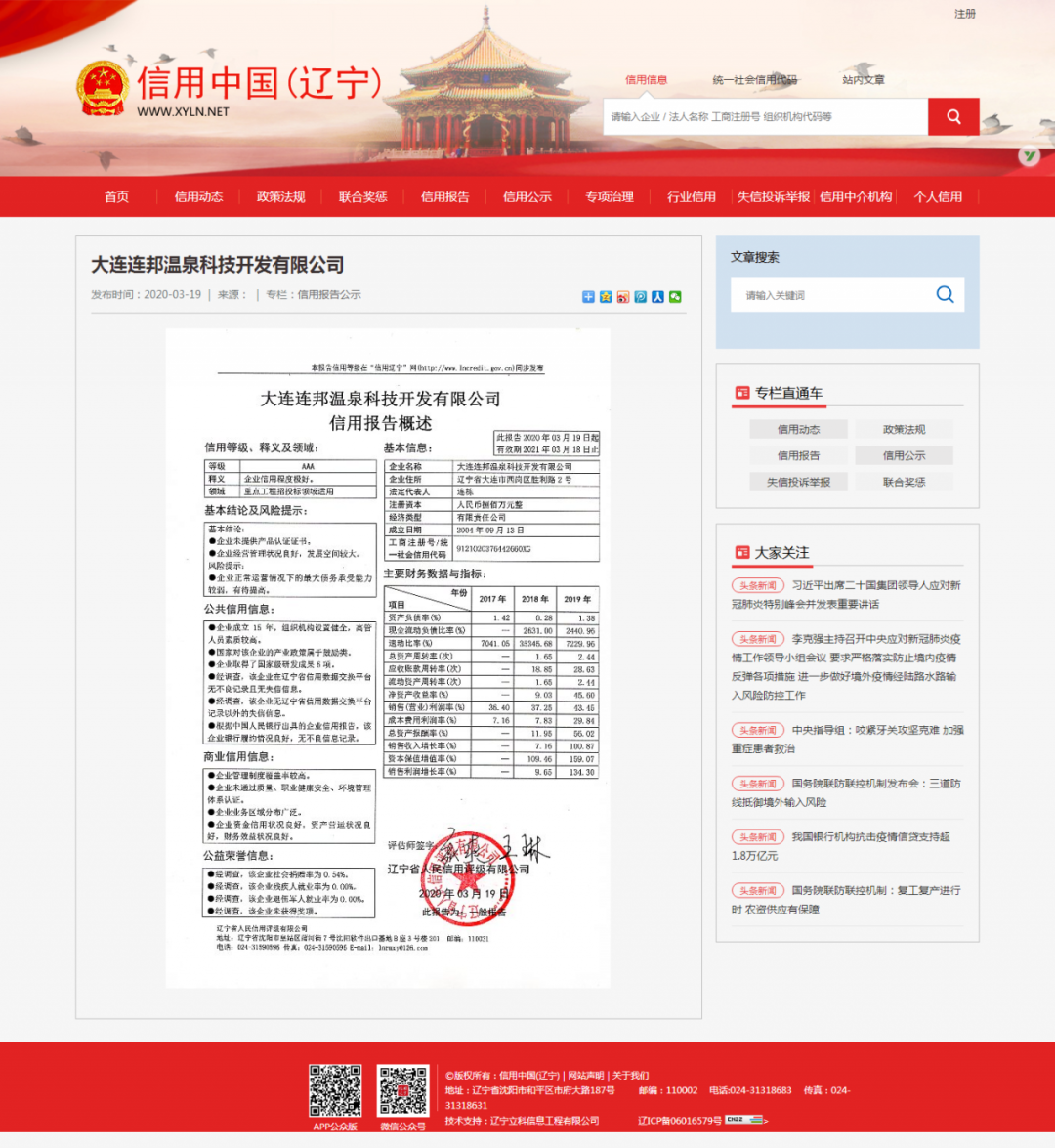The width and height of the screenshot is (1055, 1148).
Task: Click the national emblem logo
Action: (103, 88)
